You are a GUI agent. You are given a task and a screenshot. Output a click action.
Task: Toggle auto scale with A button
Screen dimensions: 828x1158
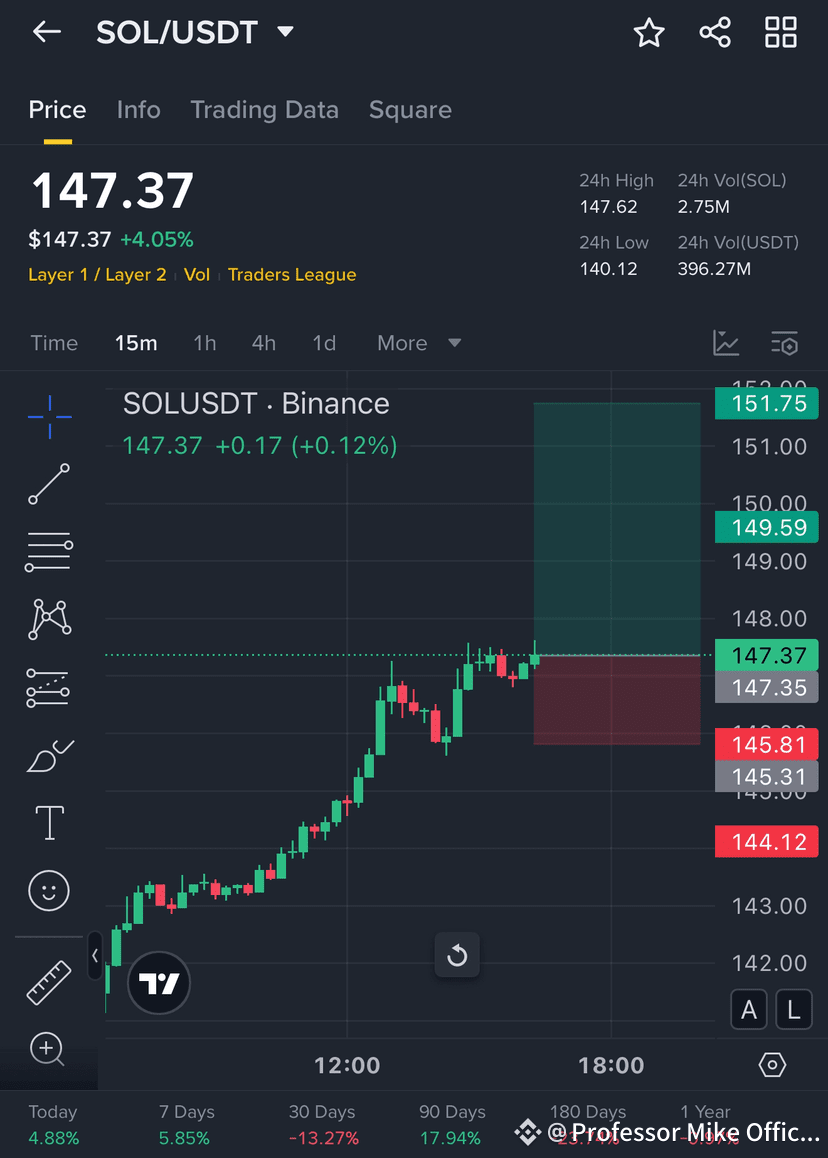[x=749, y=1010]
